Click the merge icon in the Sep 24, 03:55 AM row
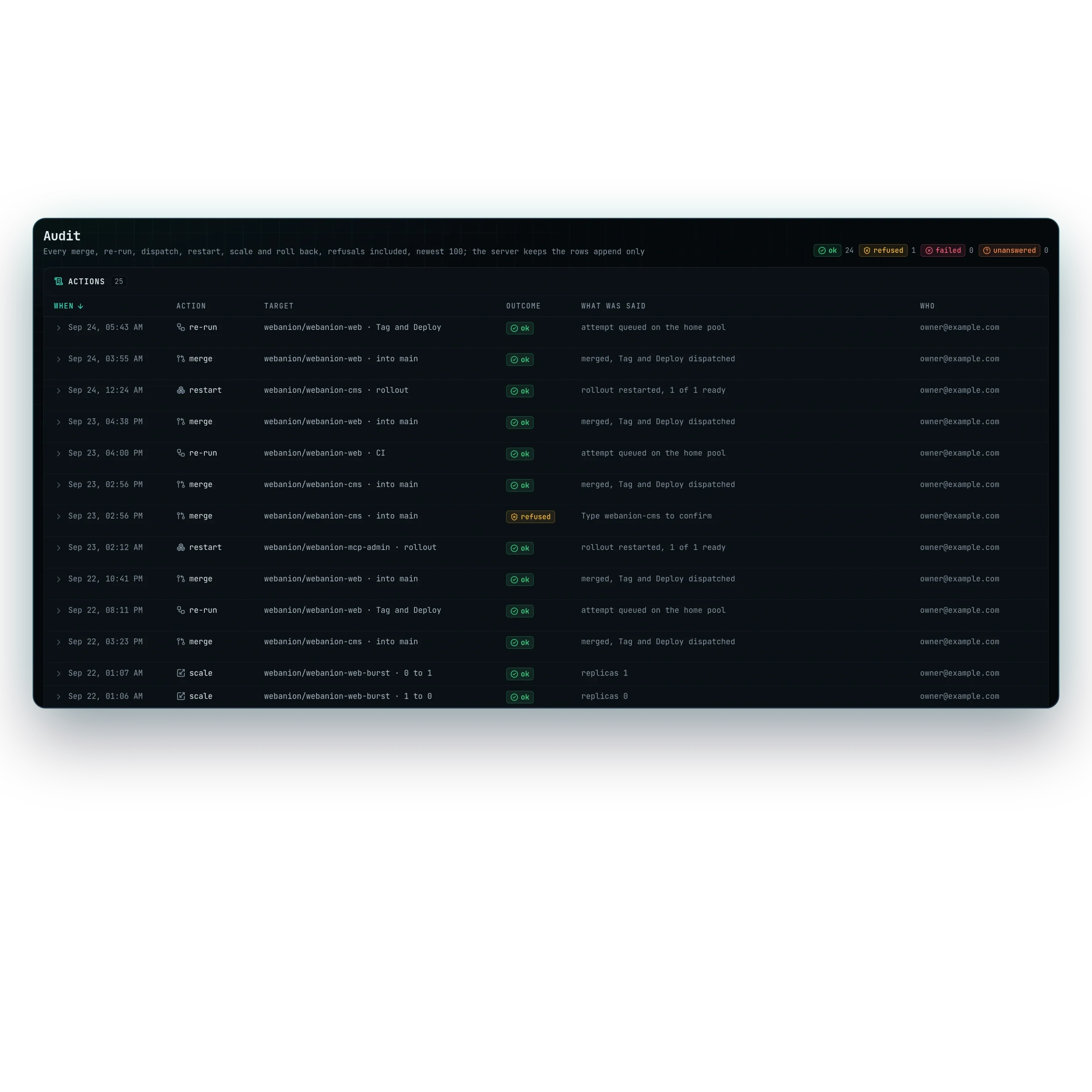Viewport: 1092px width, 1092px height. [181, 359]
